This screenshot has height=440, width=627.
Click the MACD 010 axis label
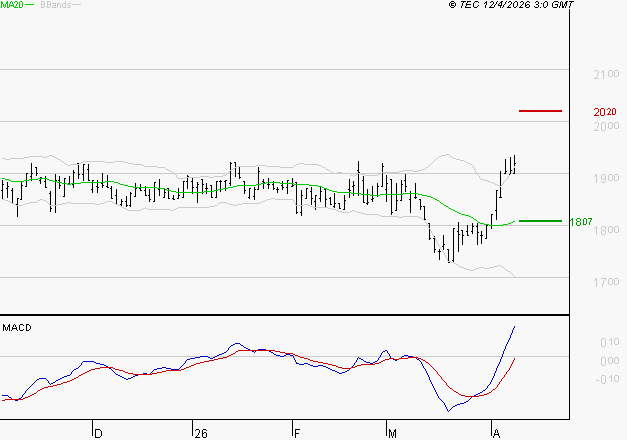(583, 342)
